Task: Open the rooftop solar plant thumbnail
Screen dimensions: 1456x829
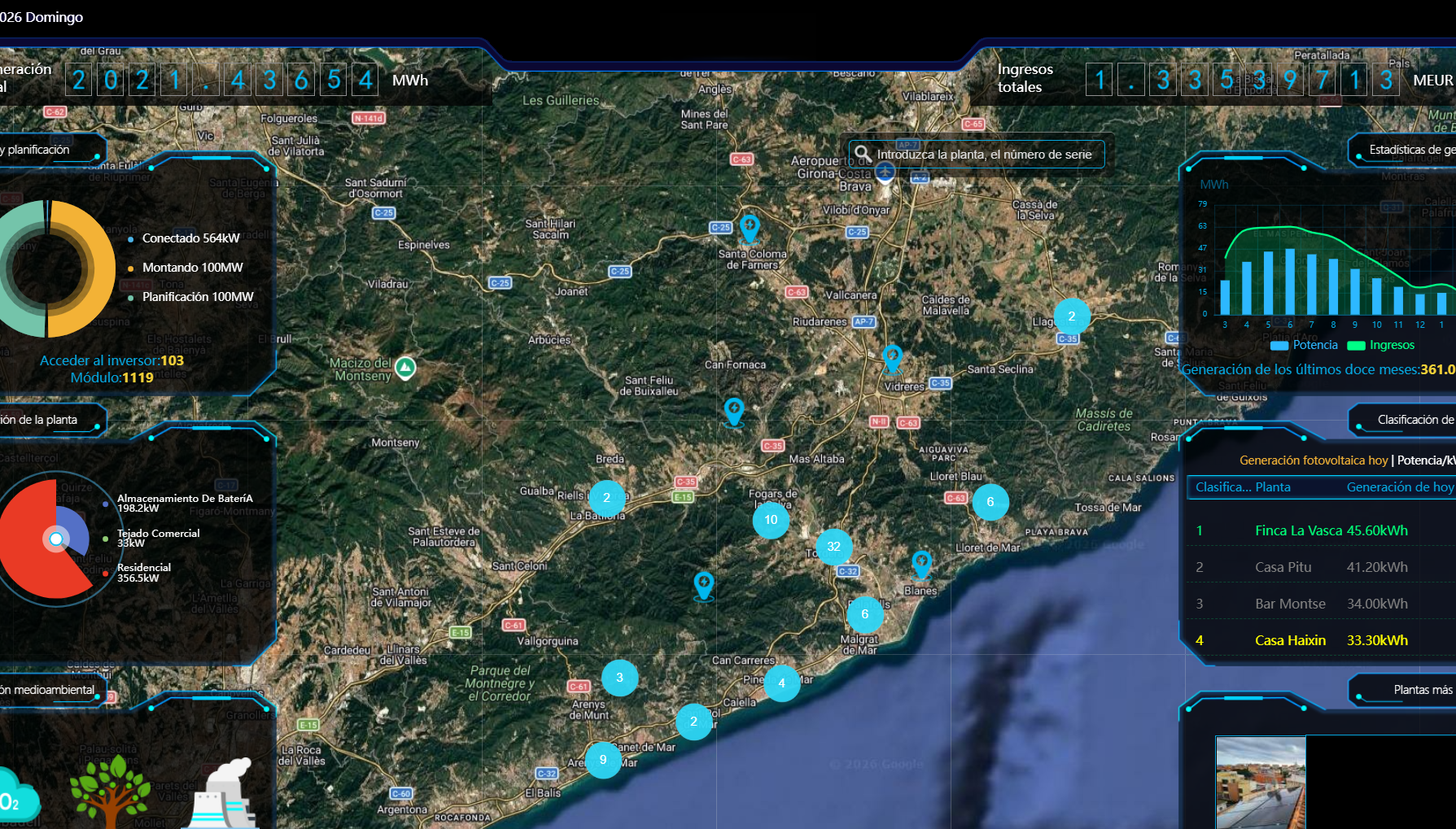Action: click(1260, 782)
